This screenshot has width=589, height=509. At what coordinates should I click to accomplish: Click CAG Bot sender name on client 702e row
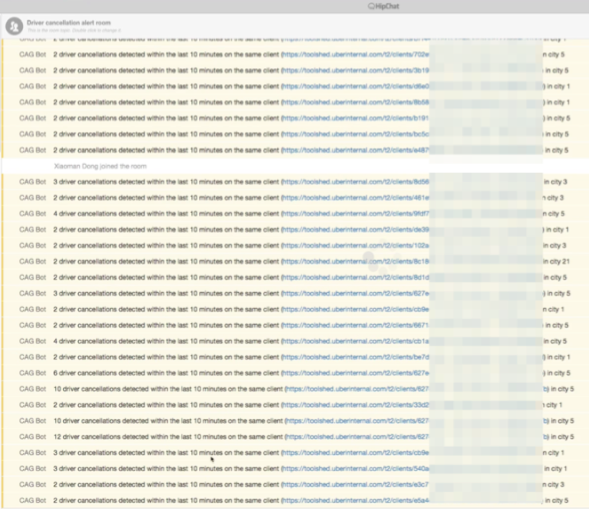33,54
